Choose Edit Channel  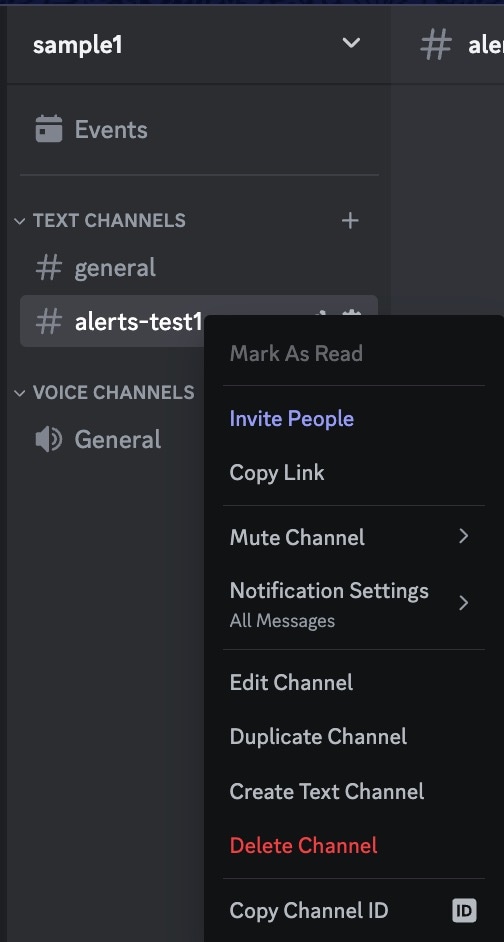tap(354, 682)
